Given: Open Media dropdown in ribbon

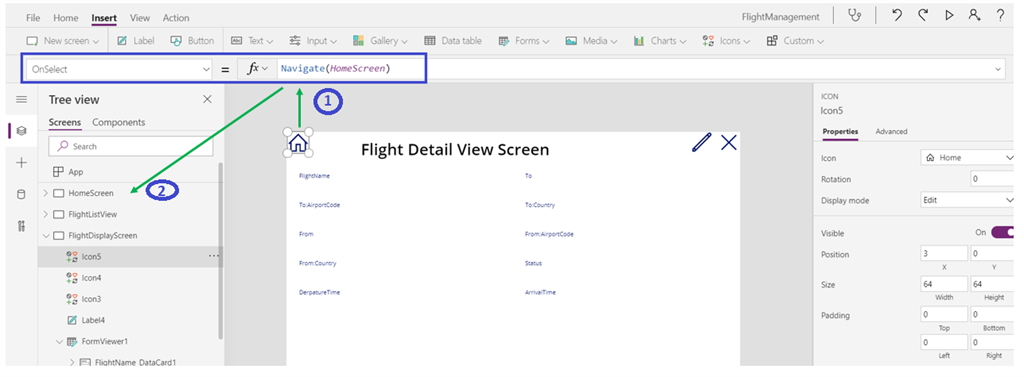Looking at the screenshot, I should tap(591, 41).
